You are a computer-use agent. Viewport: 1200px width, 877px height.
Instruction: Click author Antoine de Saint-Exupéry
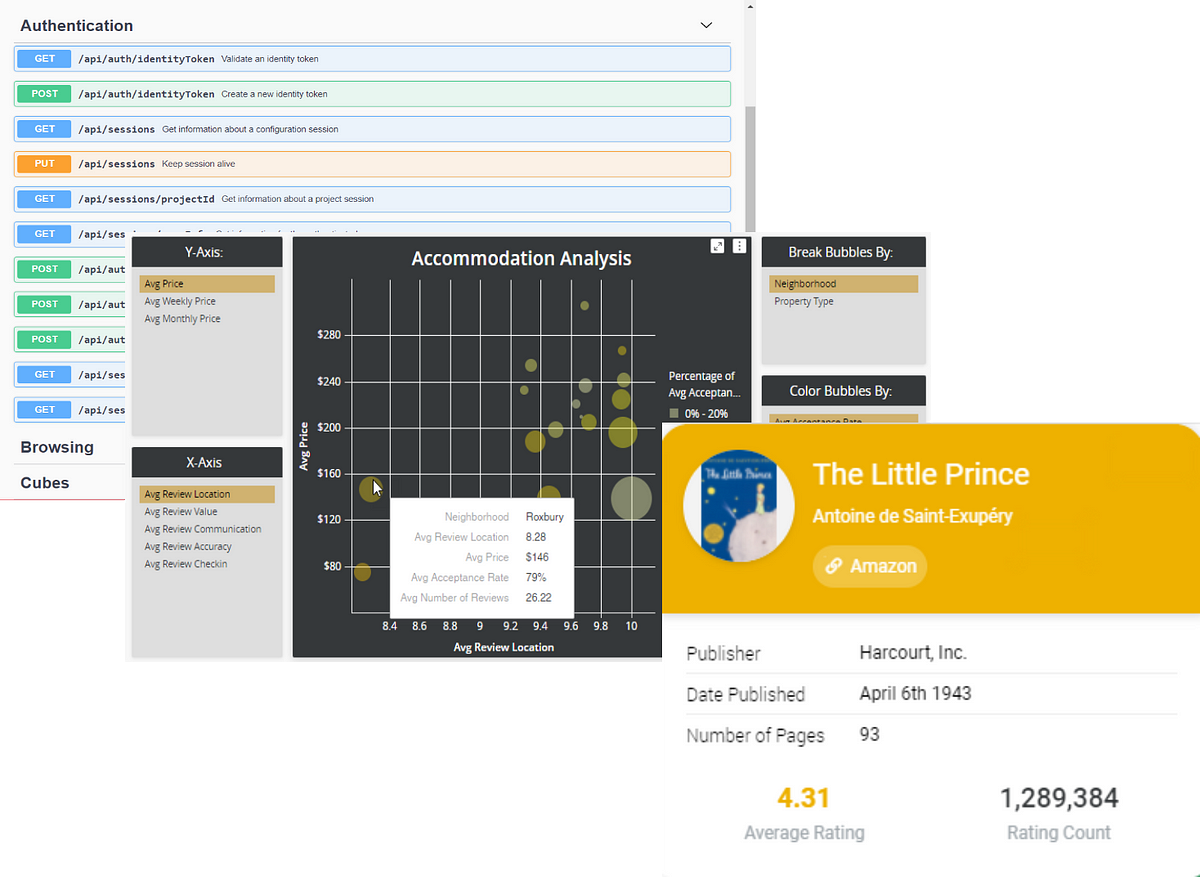click(x=913, y=516)
